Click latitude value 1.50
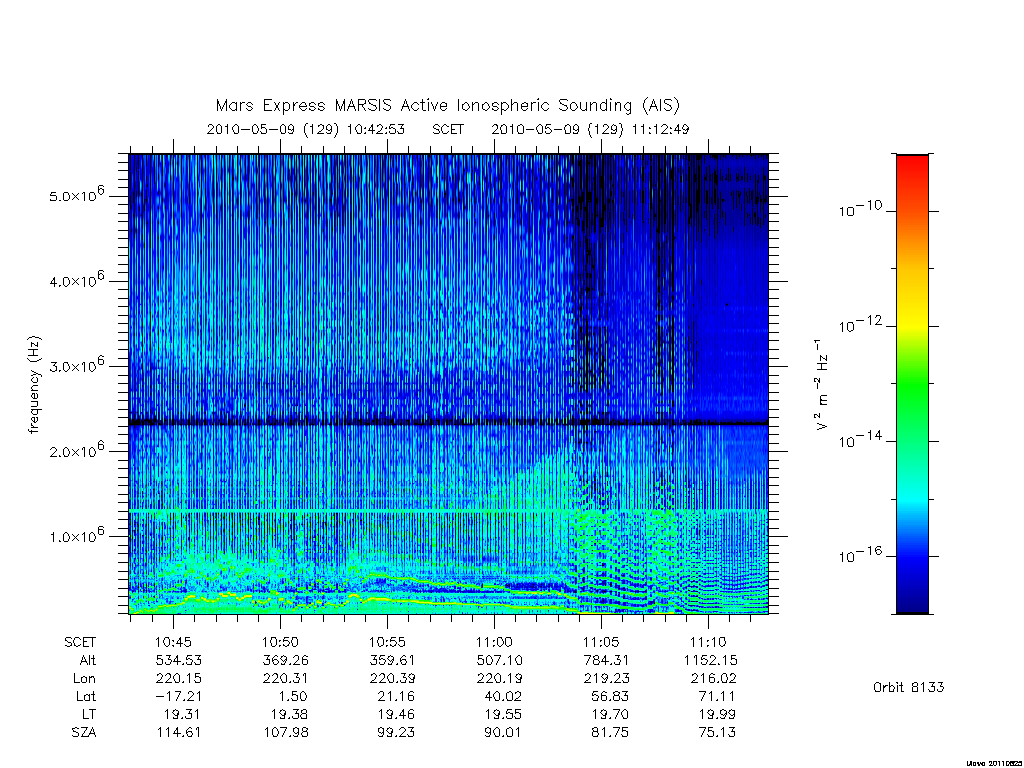1024x768 pixels. (x=292, y=696)
